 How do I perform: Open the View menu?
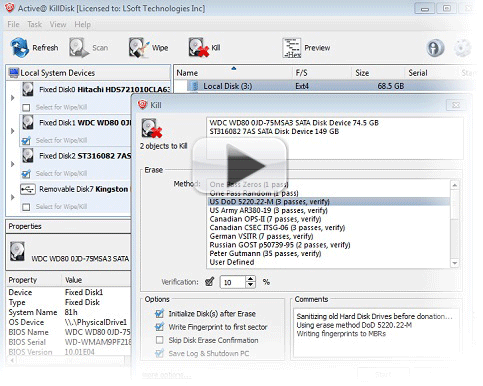[58, 24]
